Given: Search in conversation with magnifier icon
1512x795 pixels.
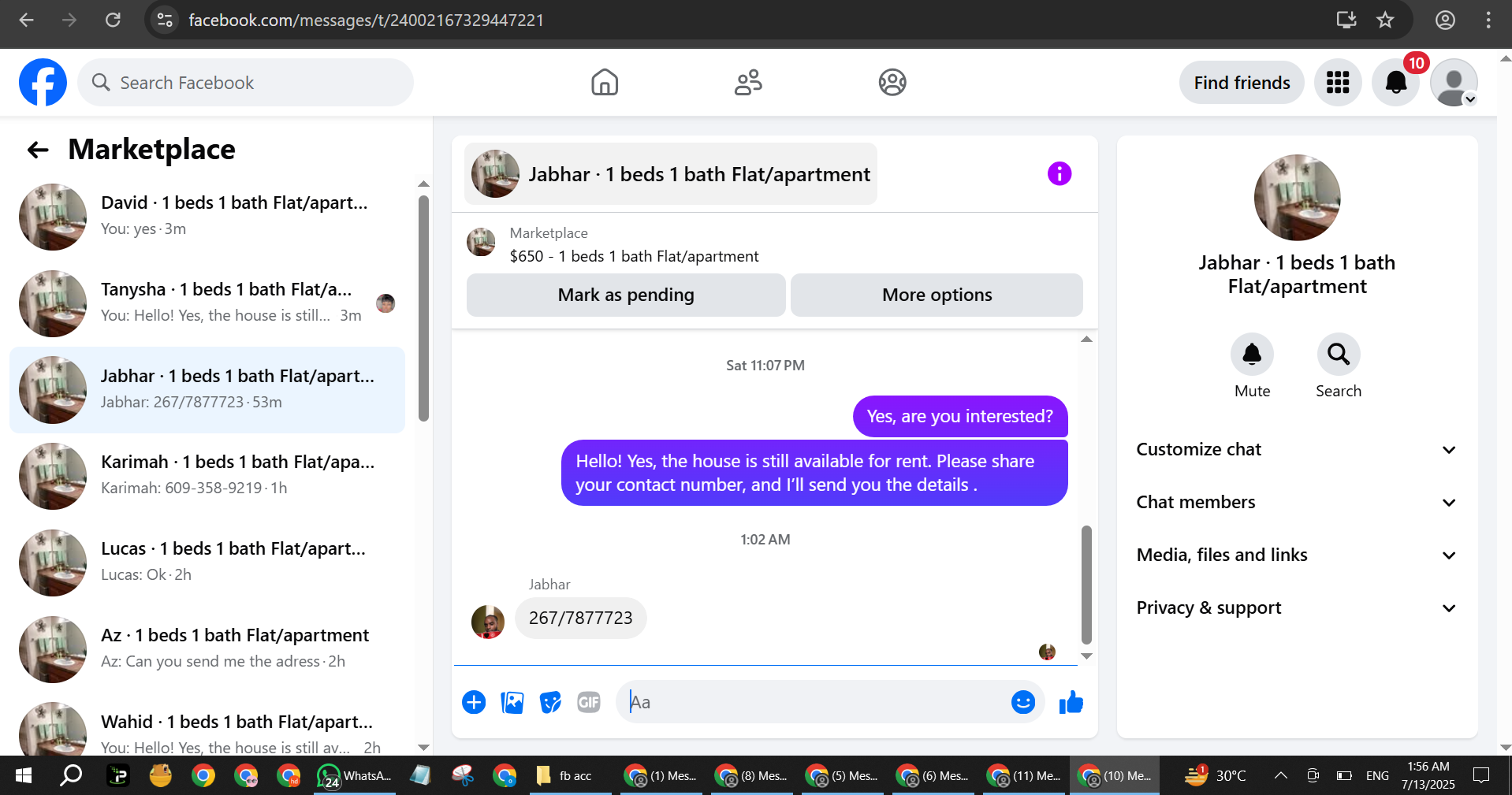Looking at the screenshot, I should 1339,355.
